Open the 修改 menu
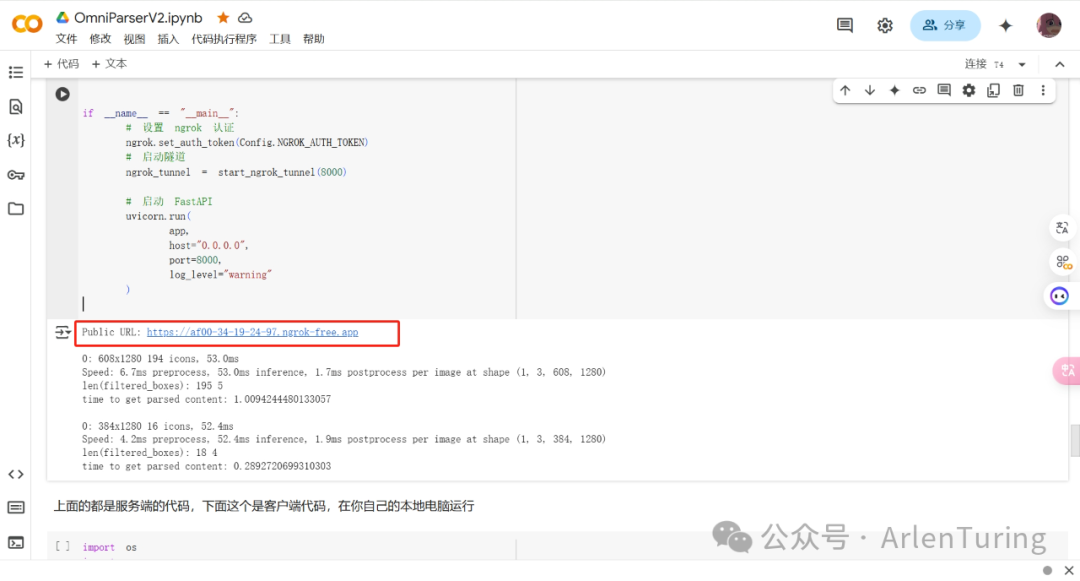Image resolution: width=1080 pixels, height=581 pixels. [101, 39]
